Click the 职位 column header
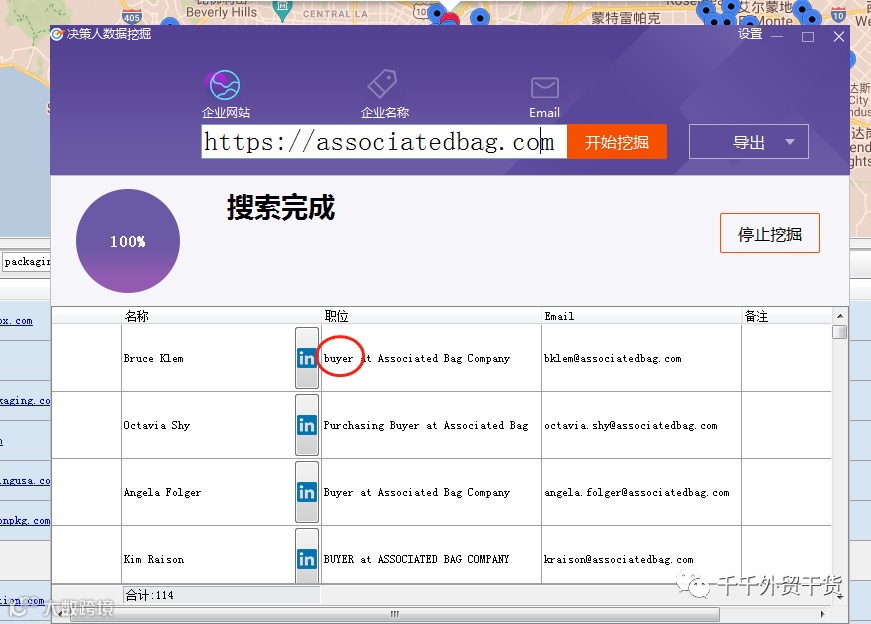 click(x=431, y=316)
